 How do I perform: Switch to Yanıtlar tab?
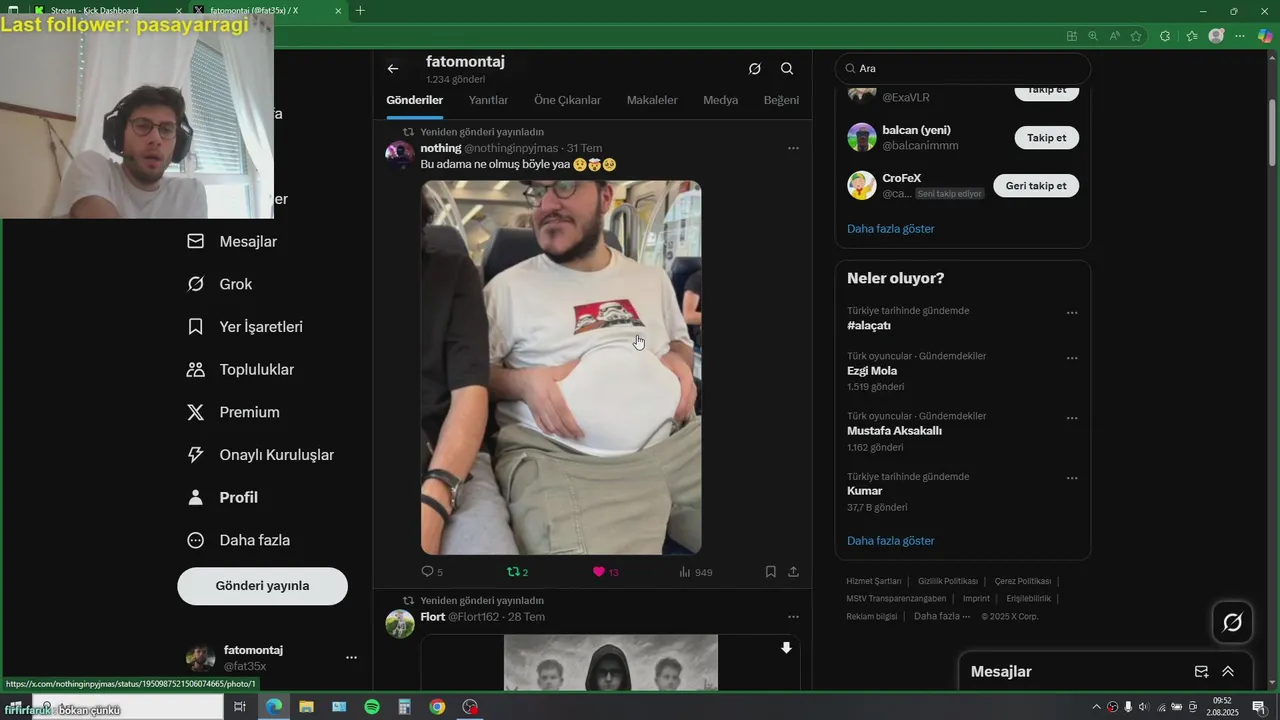488,100
